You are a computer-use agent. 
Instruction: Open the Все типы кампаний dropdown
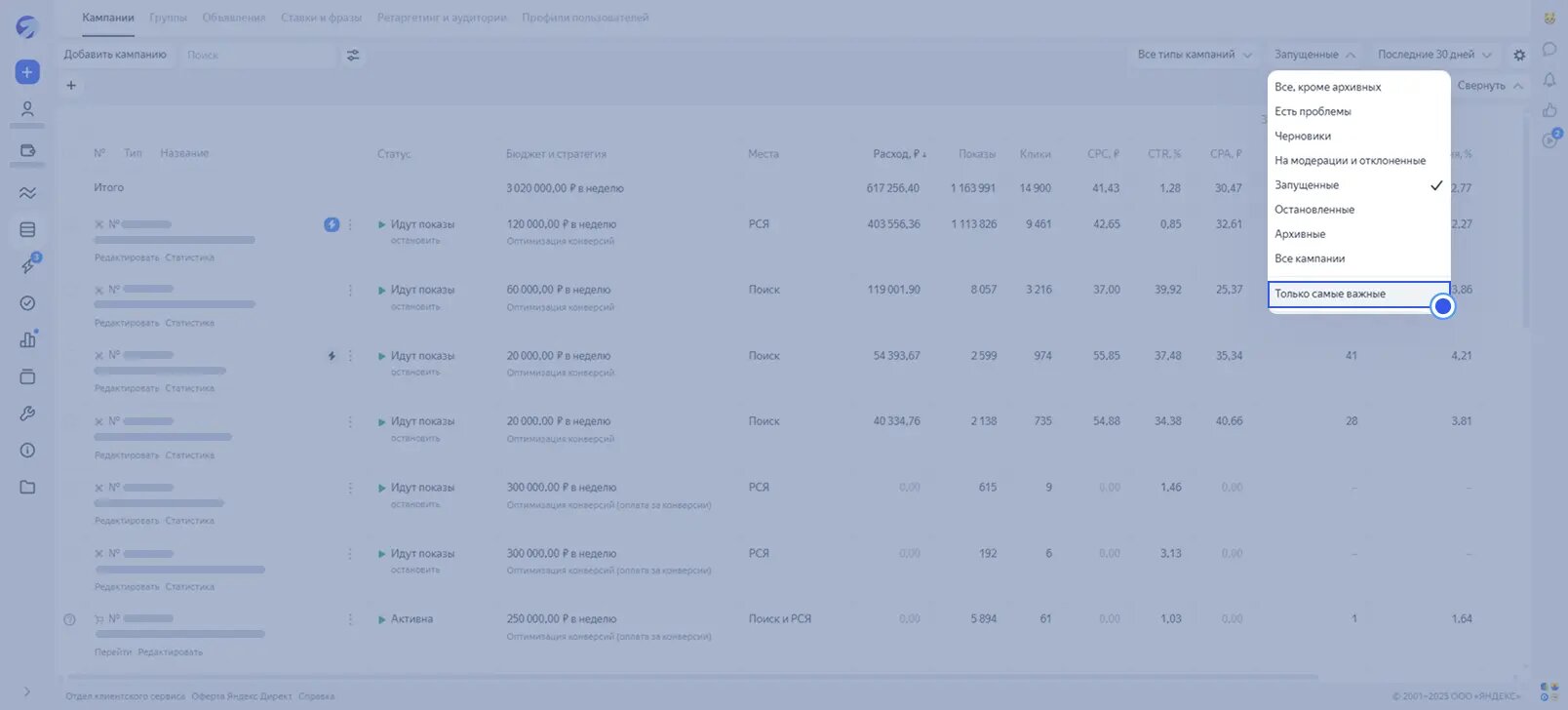point(1195,55)
